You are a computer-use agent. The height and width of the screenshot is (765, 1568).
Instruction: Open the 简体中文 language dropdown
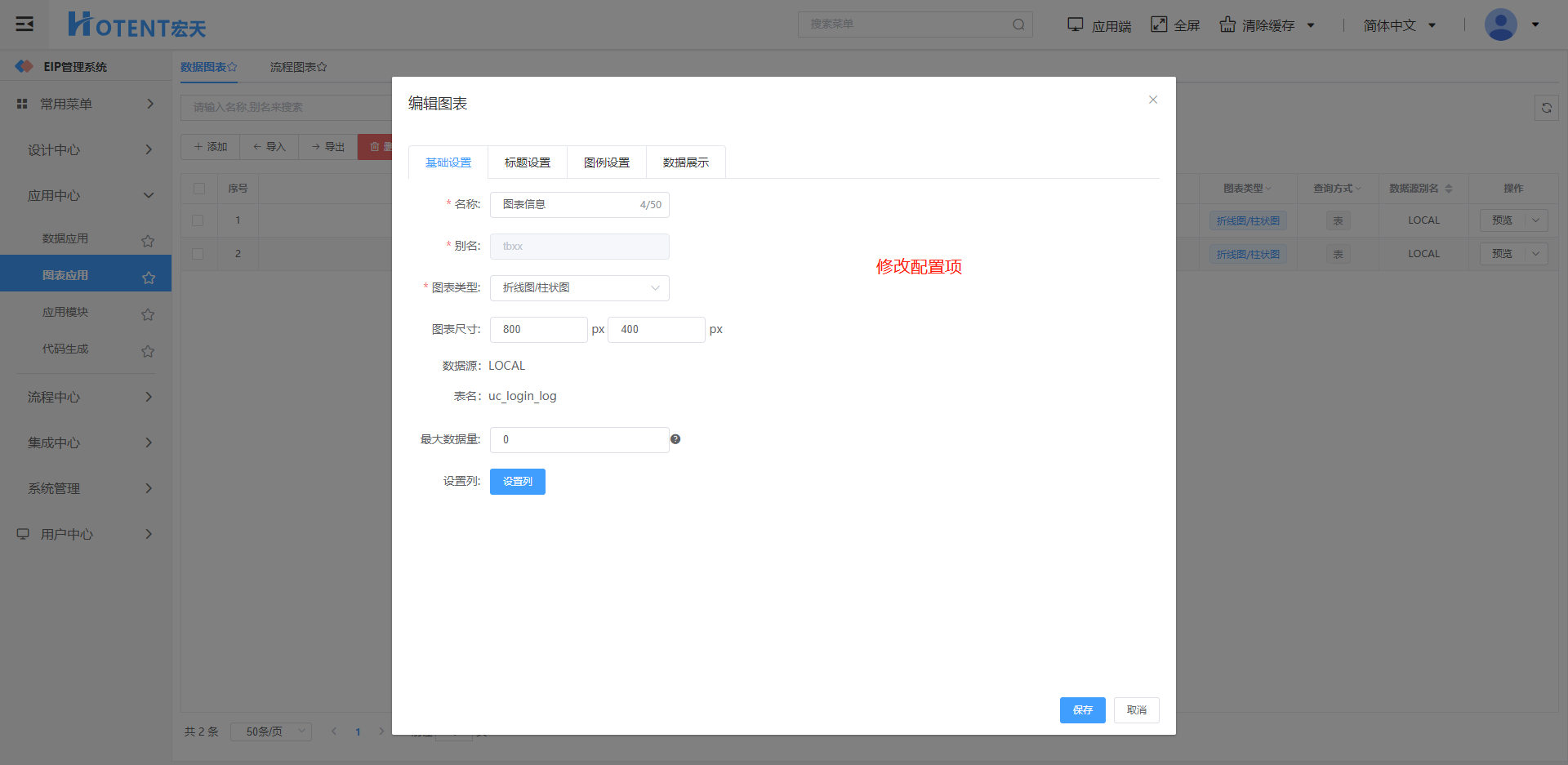pos(1399,25)
